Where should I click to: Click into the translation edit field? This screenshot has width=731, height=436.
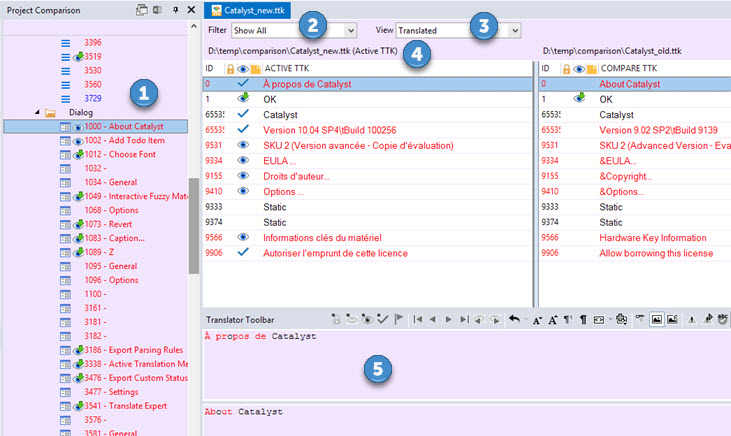(467, 364)
